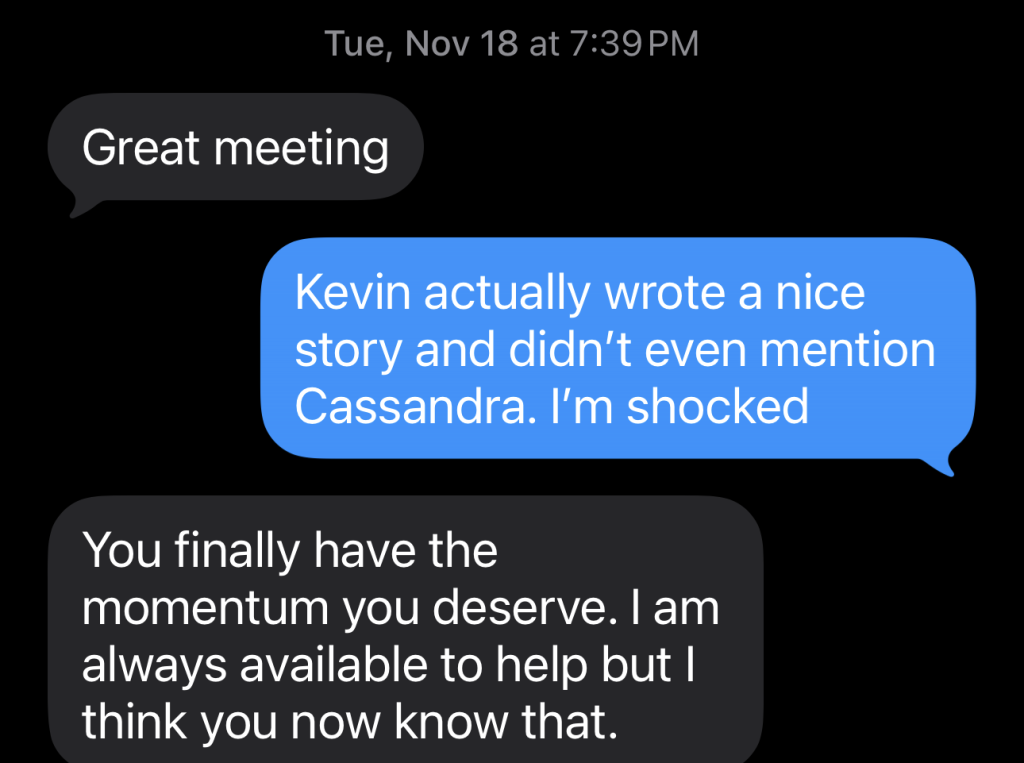Click the word "meeting" in first bubble
This screenshot has width=1024, height=763.
point(303,148)
